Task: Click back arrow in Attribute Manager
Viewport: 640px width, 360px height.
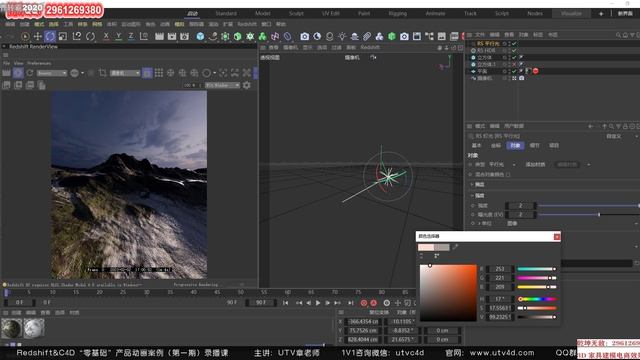Action: [591, 126]
